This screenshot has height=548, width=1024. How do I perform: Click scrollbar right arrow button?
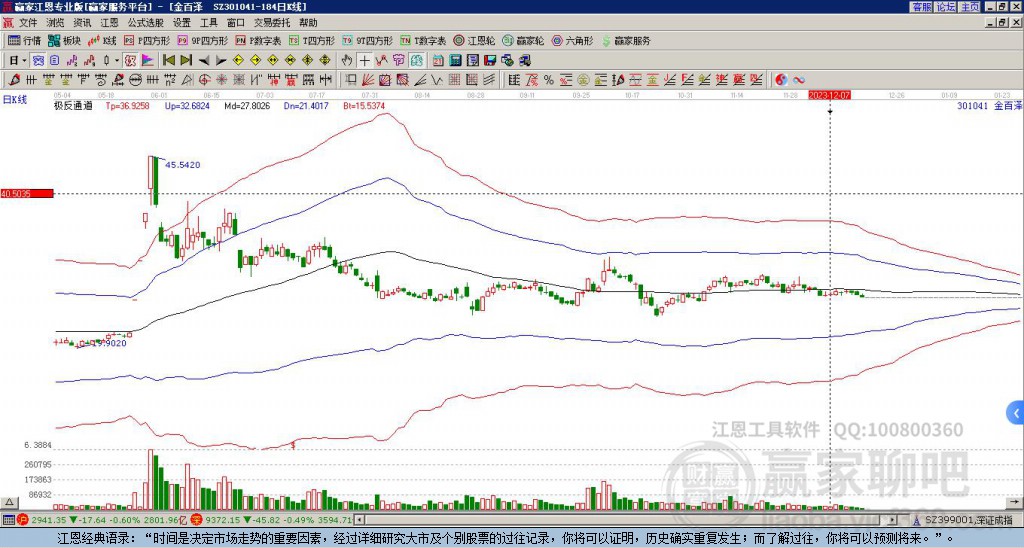[x=893, y=520]
